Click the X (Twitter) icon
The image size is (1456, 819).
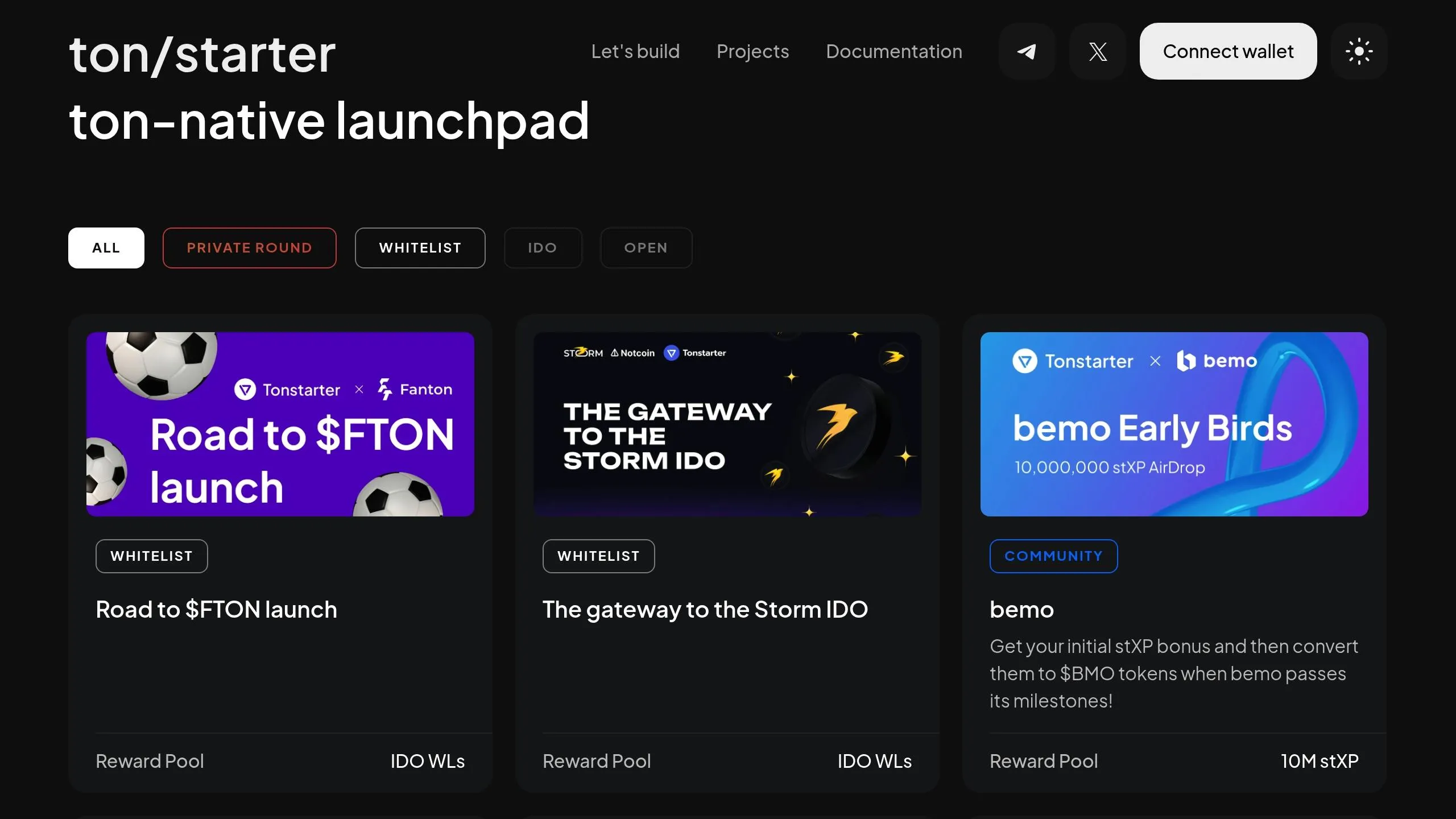click(x=1098, y=51)
